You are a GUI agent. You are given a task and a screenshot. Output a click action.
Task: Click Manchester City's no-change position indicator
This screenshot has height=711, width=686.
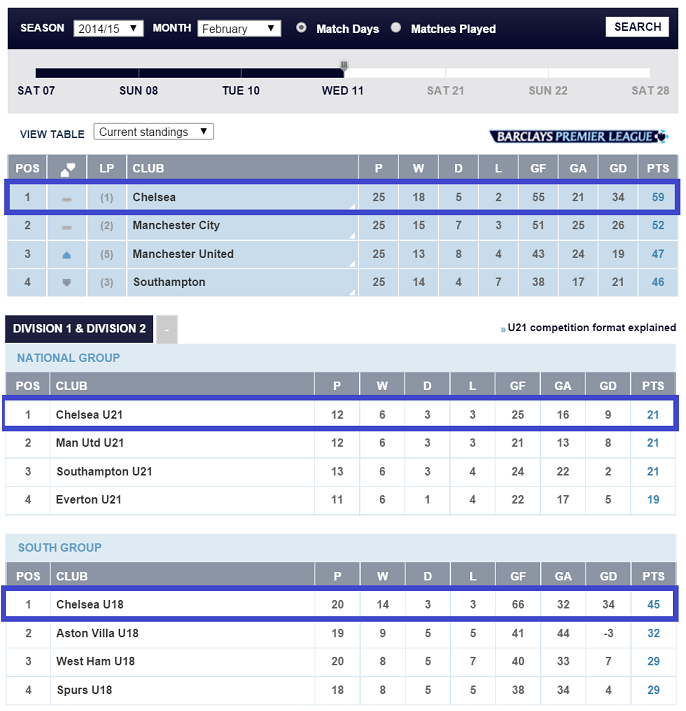[67, 226]
